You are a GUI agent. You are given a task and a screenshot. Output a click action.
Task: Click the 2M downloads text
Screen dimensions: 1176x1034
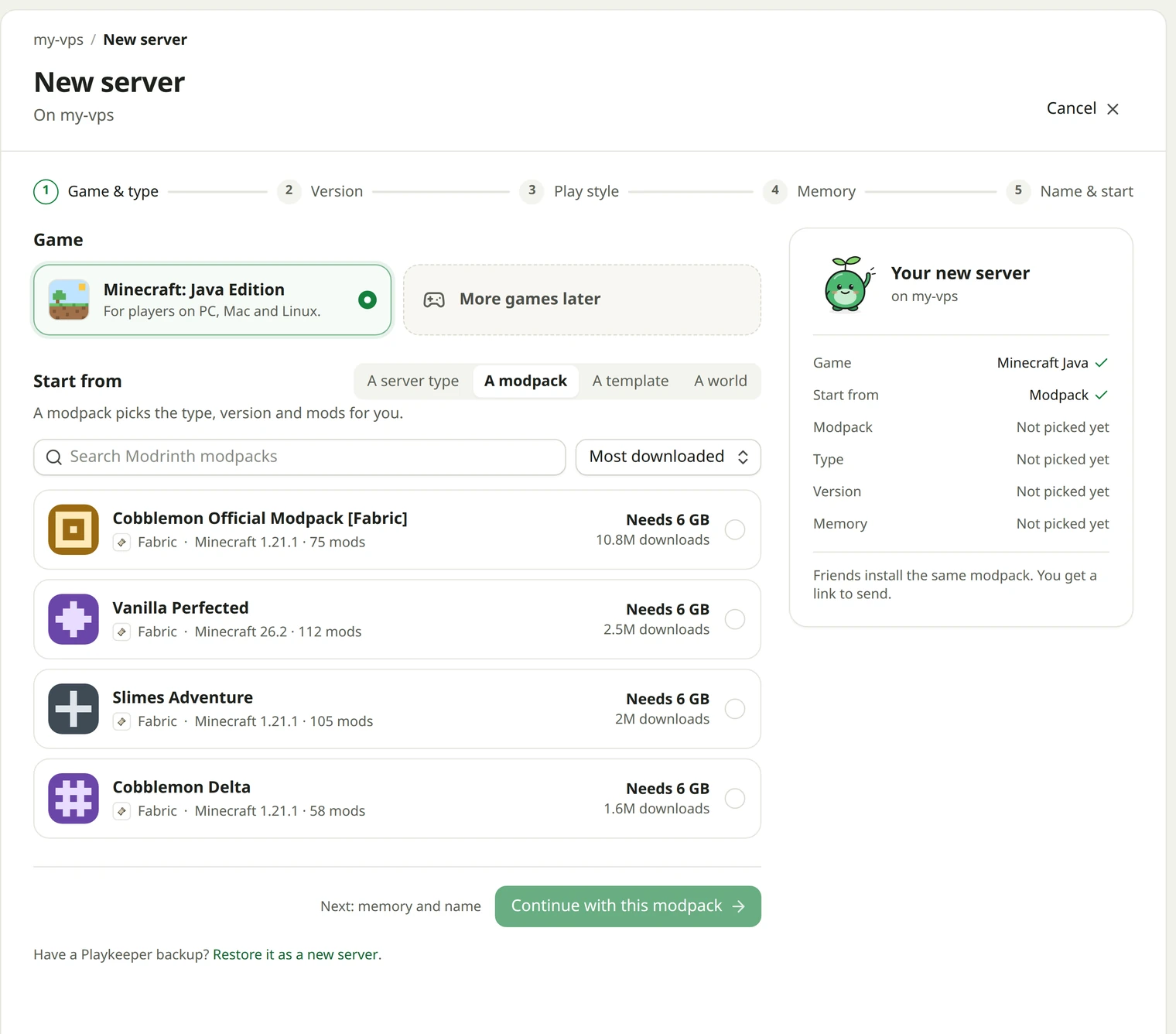point(662,720)
